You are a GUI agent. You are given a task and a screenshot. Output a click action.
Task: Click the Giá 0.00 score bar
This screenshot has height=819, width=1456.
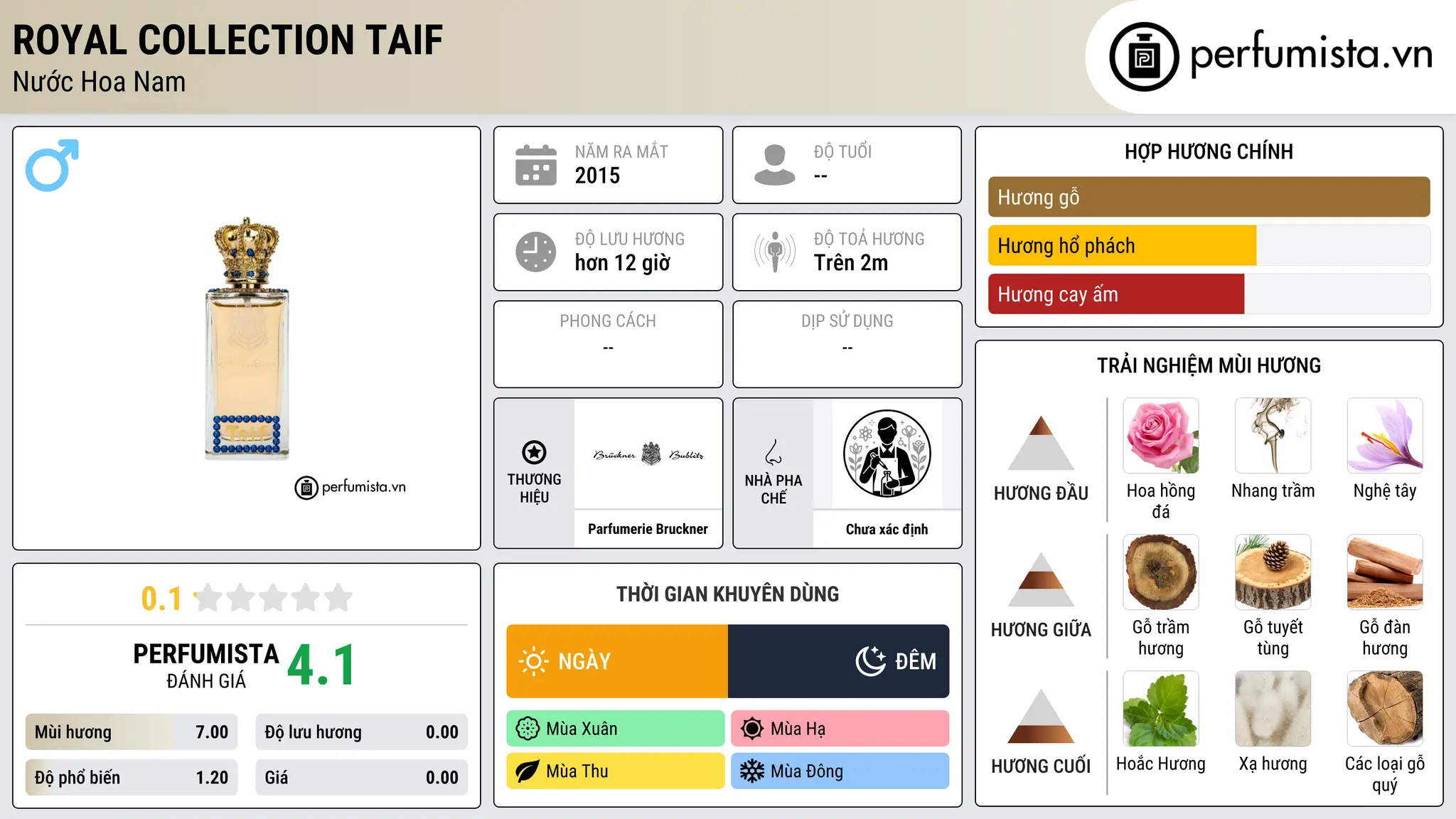pyautogui.click(x=361, y=778)
